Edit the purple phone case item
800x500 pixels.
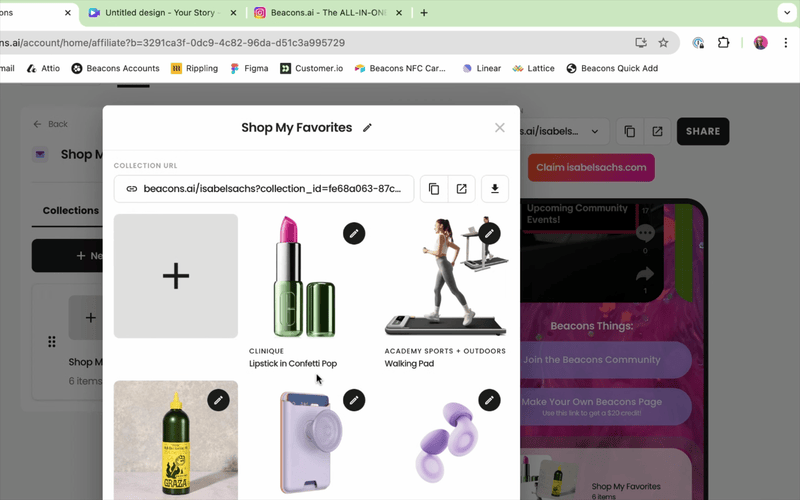tap(354, 400)
